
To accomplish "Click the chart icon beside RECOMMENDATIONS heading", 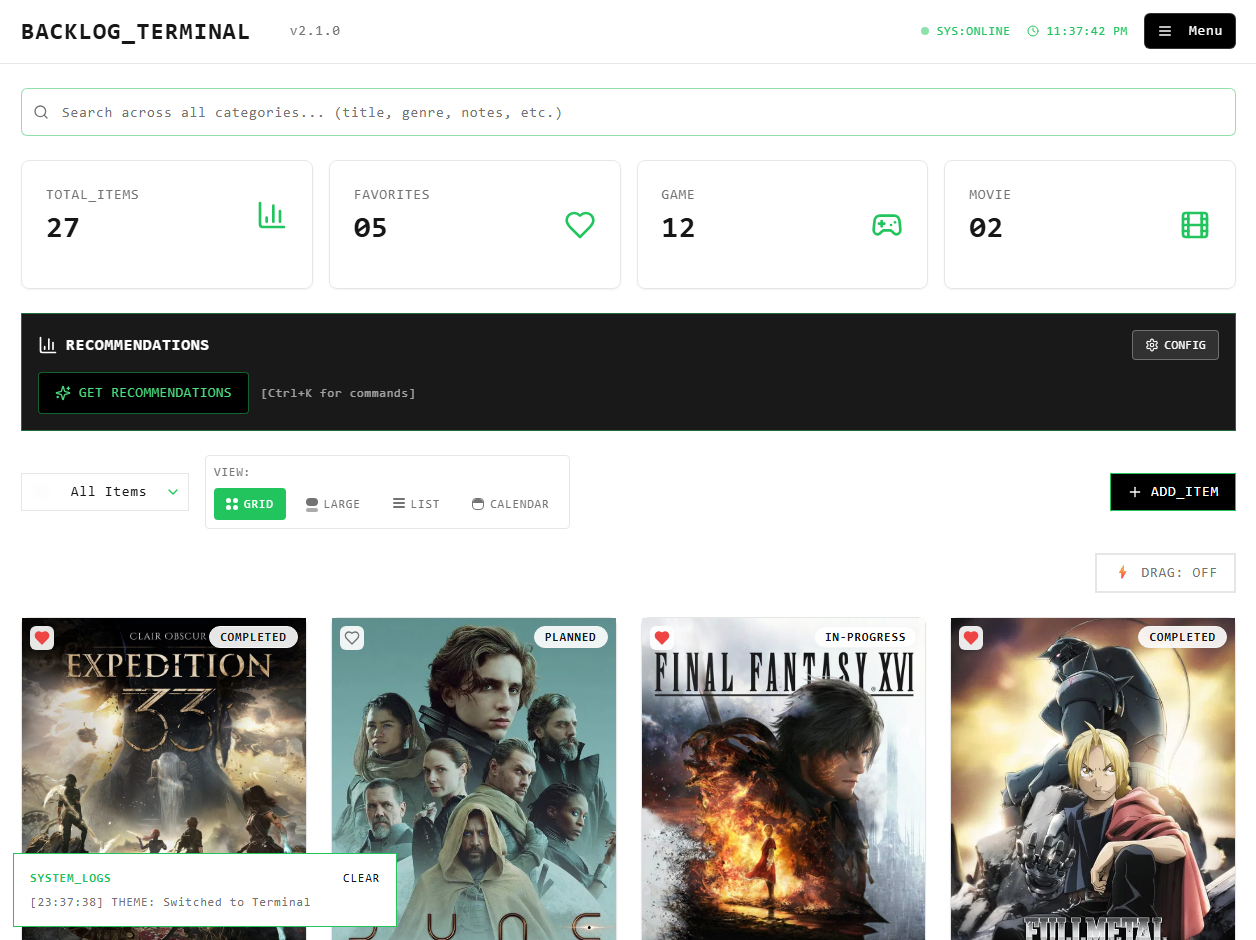I will click(x=47, y=345).
